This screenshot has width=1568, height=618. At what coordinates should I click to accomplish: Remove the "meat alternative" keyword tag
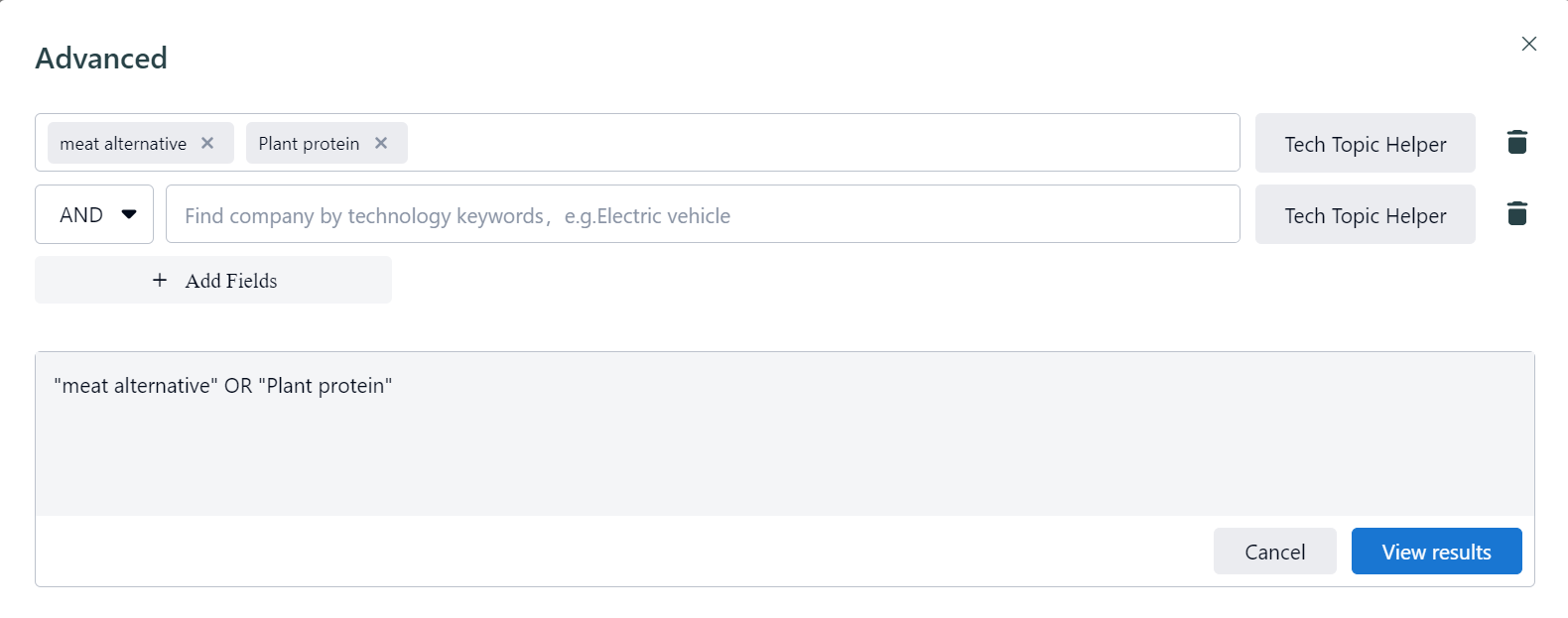coord(207,143)
